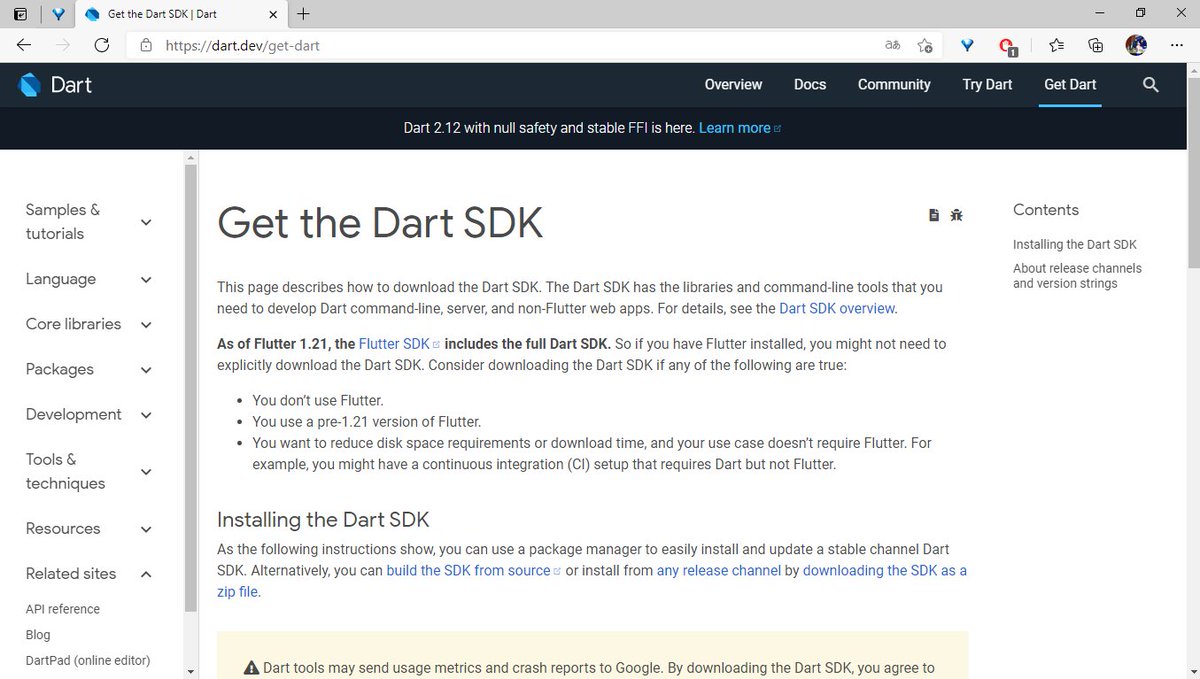Expand the Language sidebar section
The height and width of the screenshot is (679, 1200).
coord(89,279)
